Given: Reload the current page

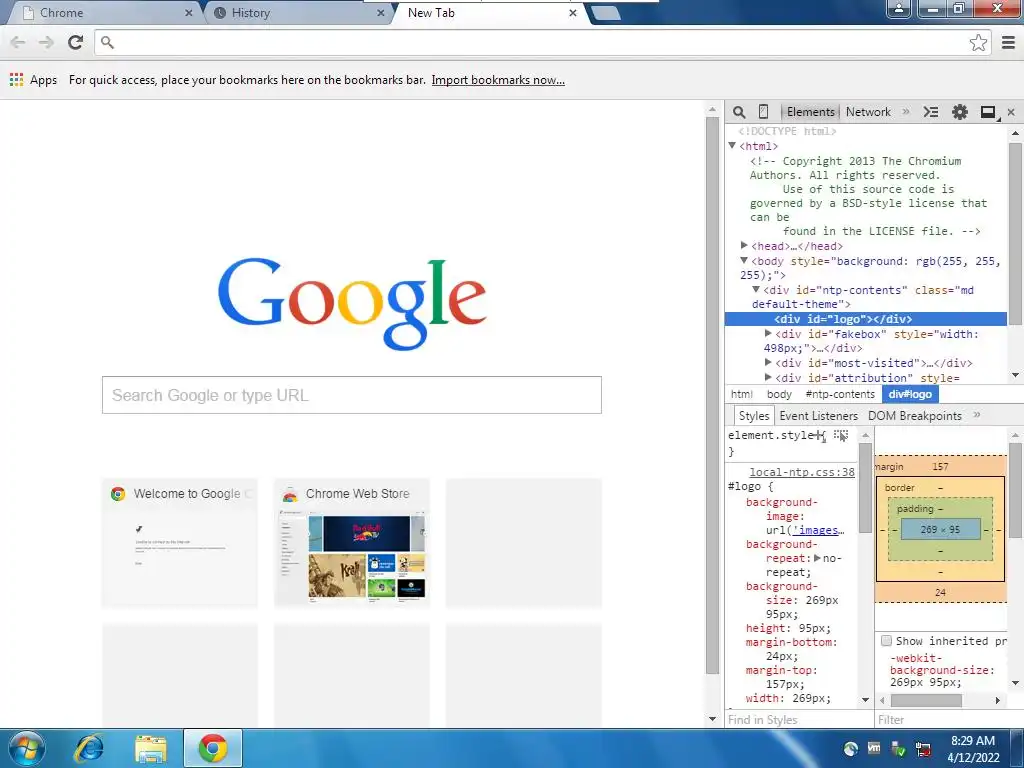Looking at the screenshot, I should (76, 42).
